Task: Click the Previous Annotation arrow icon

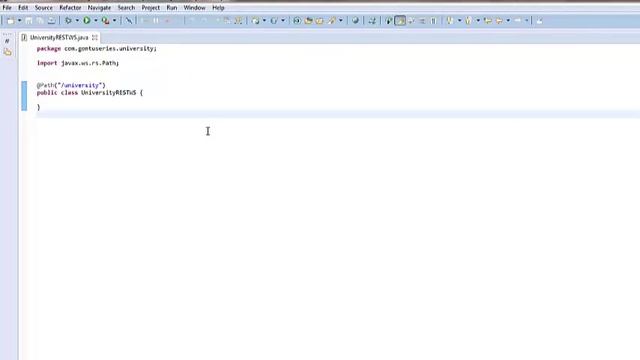Action: (469, 20)
